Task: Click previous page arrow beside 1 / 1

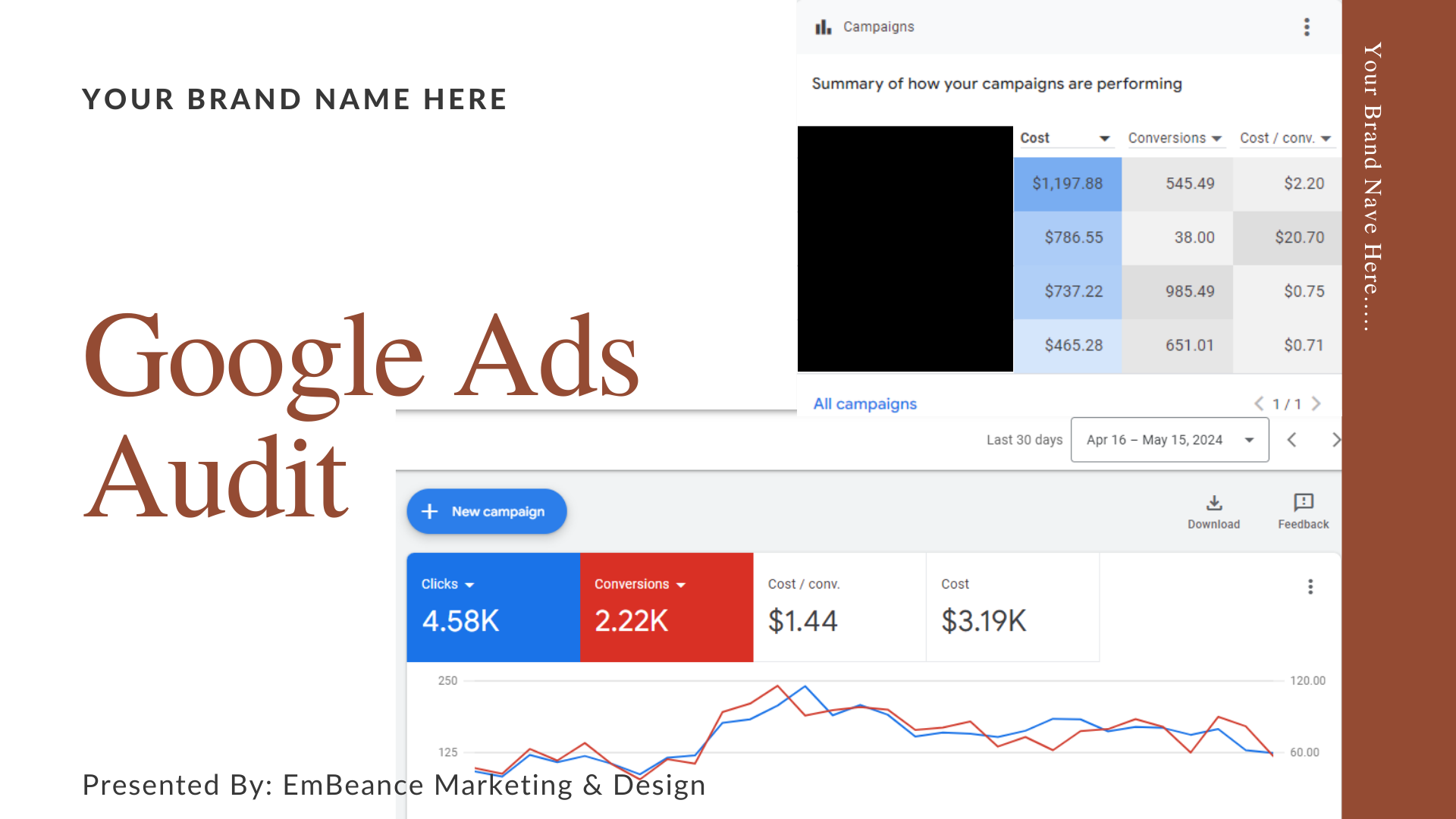Action: [1259, 403]
